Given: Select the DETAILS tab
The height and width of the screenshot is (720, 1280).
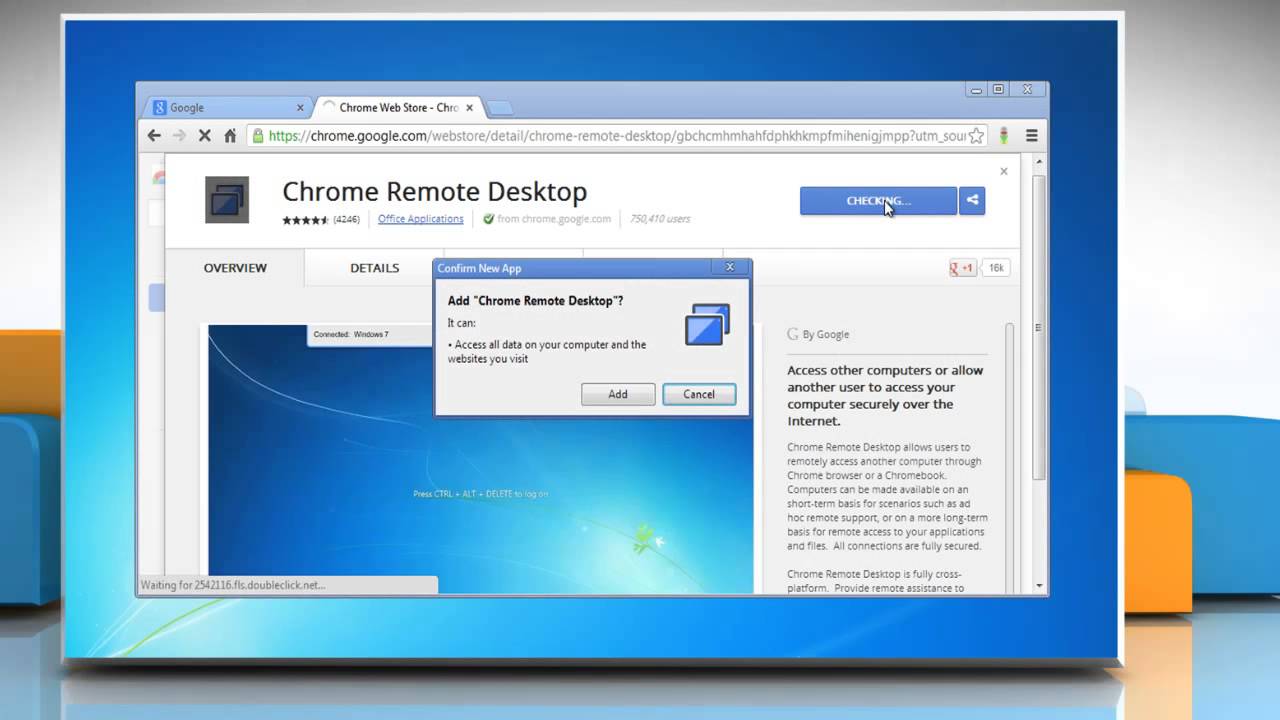Looking at the screenshot, I should pos(374,268).
